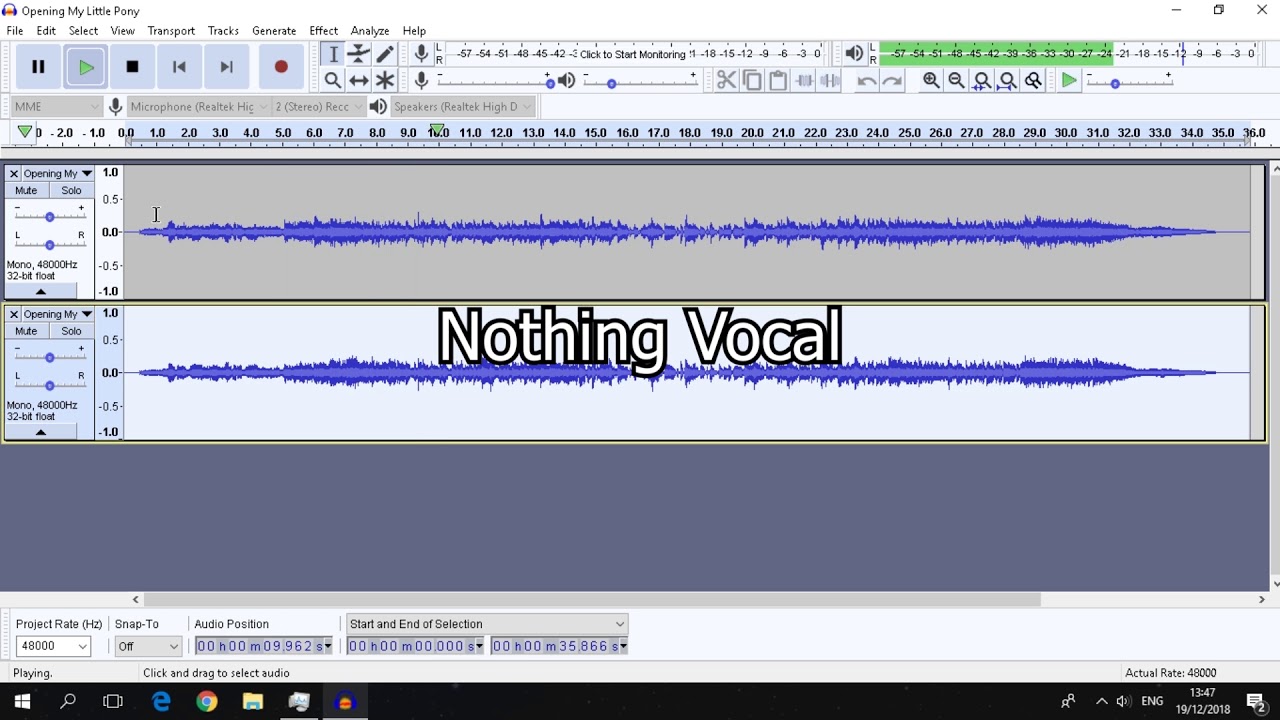Open Google Chrome from the taskbar

point(206,702)
